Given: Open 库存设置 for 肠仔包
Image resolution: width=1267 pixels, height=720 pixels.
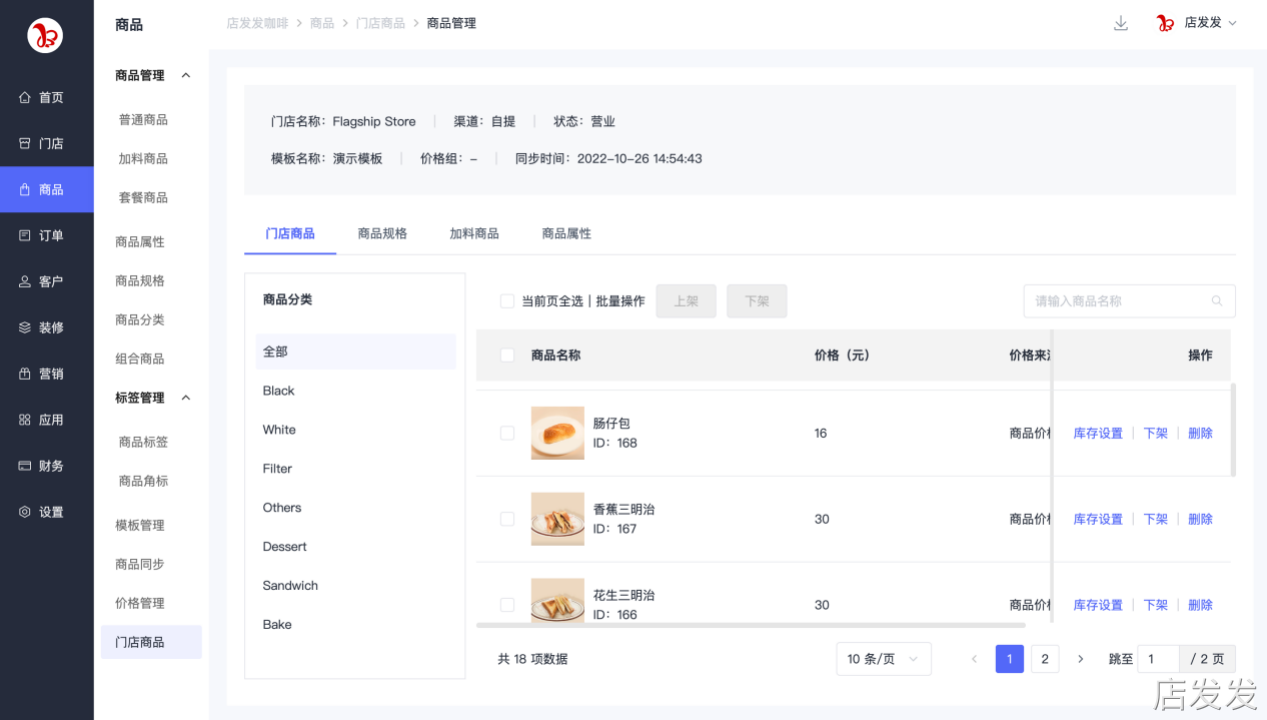Looking at the screenshot, I should coord(1098,433).
